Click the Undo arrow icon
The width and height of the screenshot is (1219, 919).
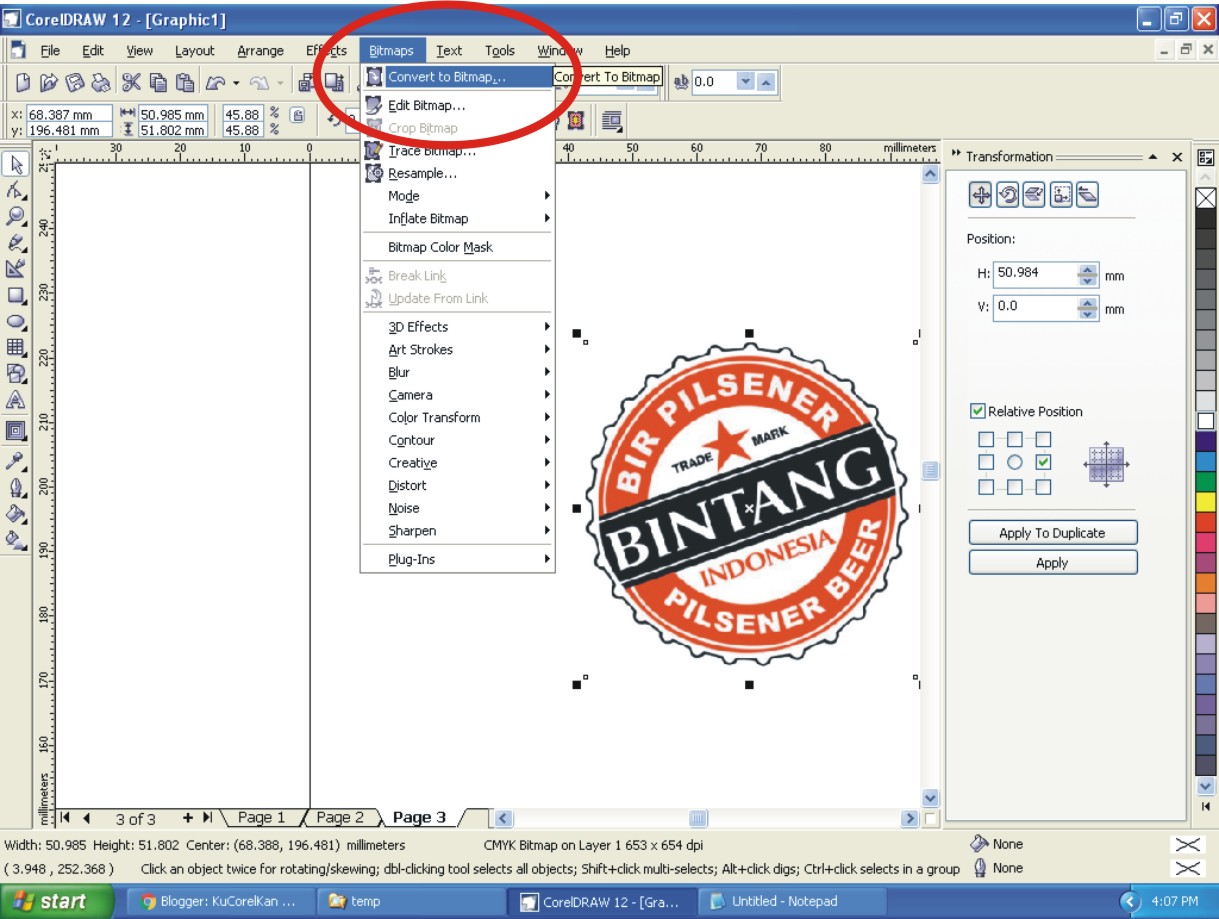point(216,83)
